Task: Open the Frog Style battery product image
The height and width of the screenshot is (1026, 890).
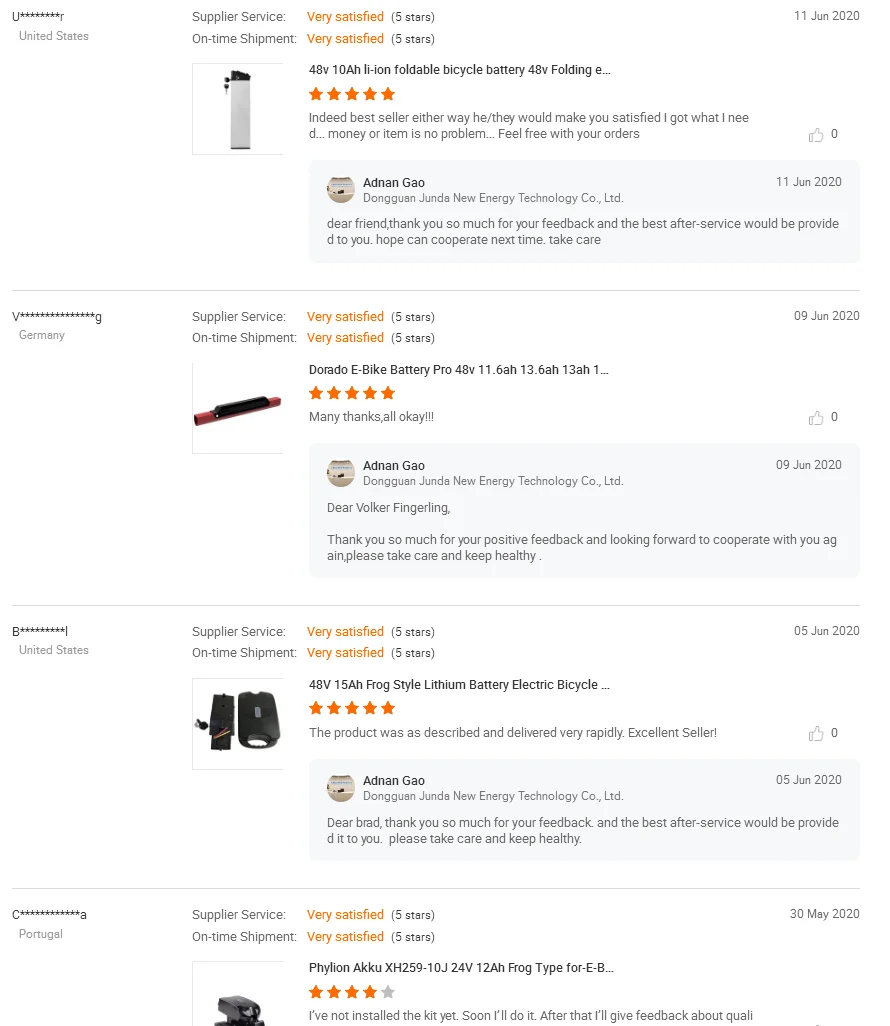Action: [237, 723]
